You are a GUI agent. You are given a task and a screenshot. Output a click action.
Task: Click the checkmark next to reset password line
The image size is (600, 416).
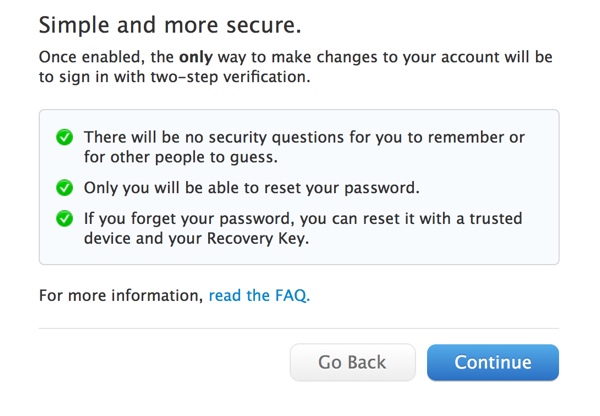[65, 188]
